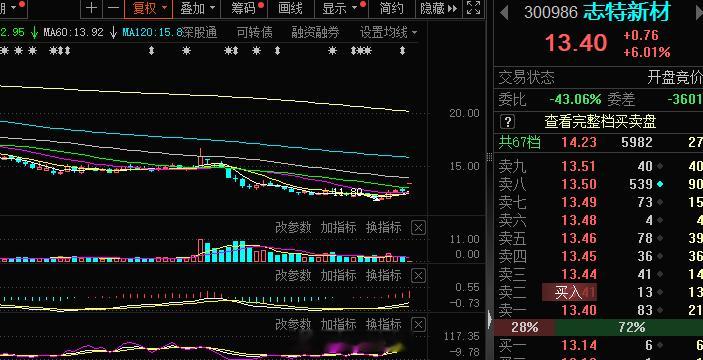Click diamond icon beside 卖一 volume 83
The width and height of the screenshot is (703, 360).
pos(660,310)
